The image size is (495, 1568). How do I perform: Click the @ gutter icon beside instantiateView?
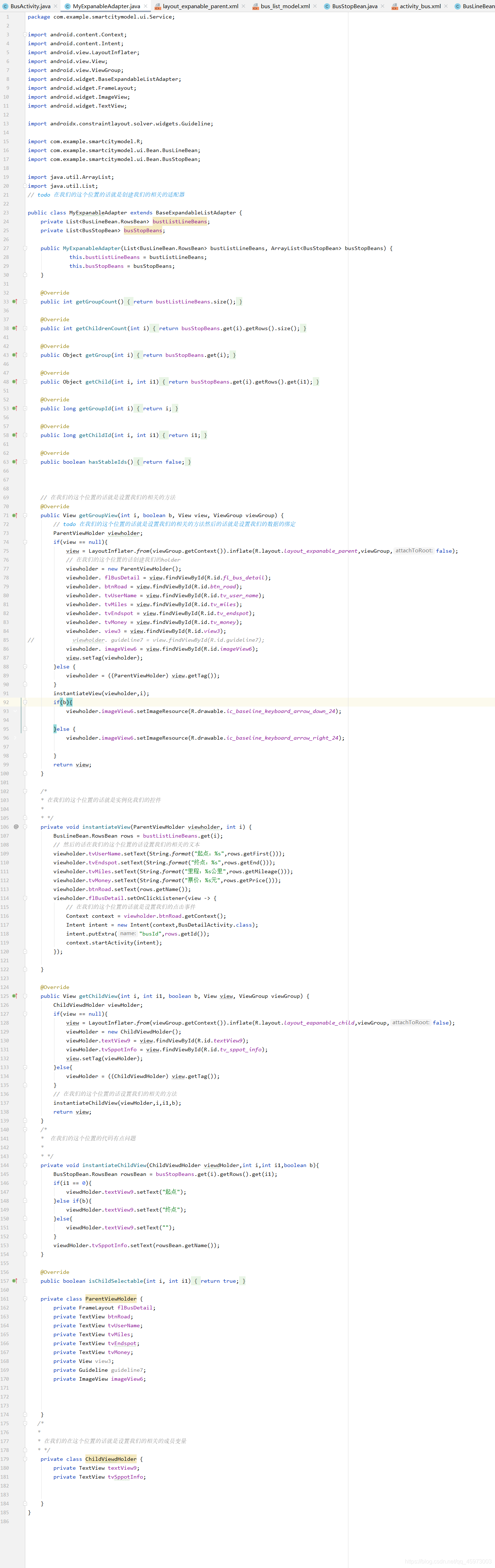(16, 827)
